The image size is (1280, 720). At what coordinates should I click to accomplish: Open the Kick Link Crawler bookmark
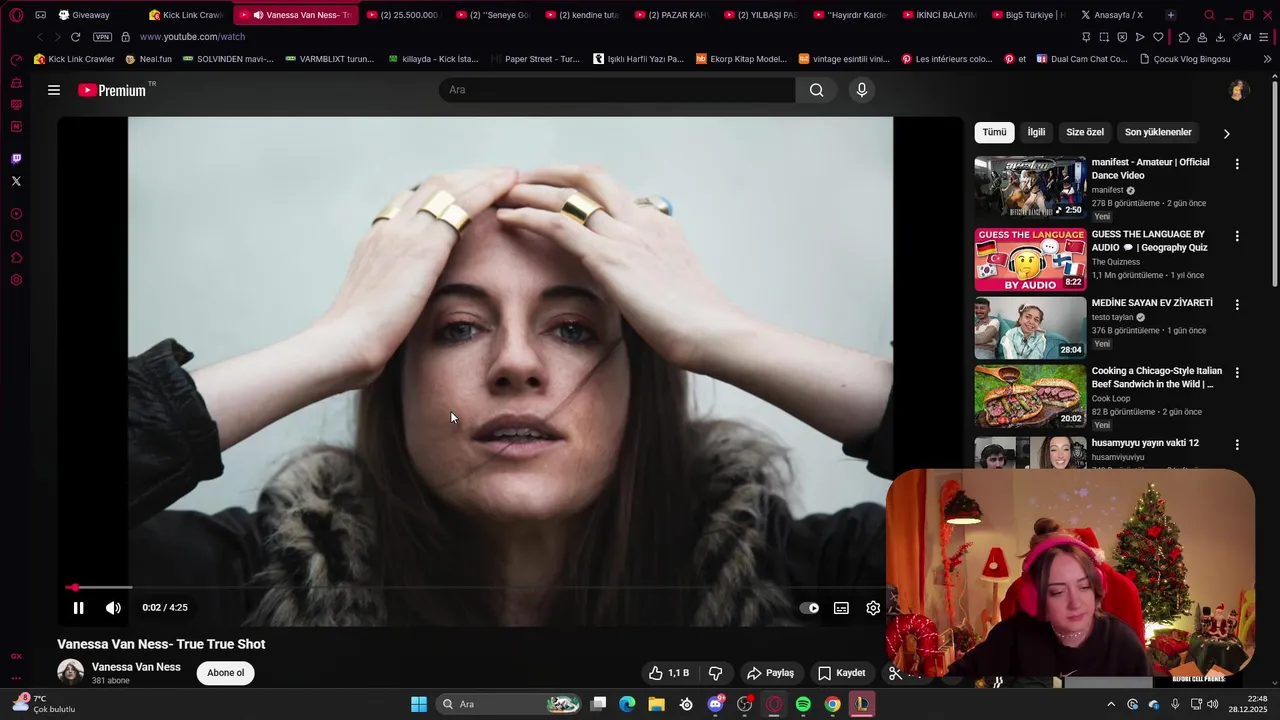tap(74, 59)
